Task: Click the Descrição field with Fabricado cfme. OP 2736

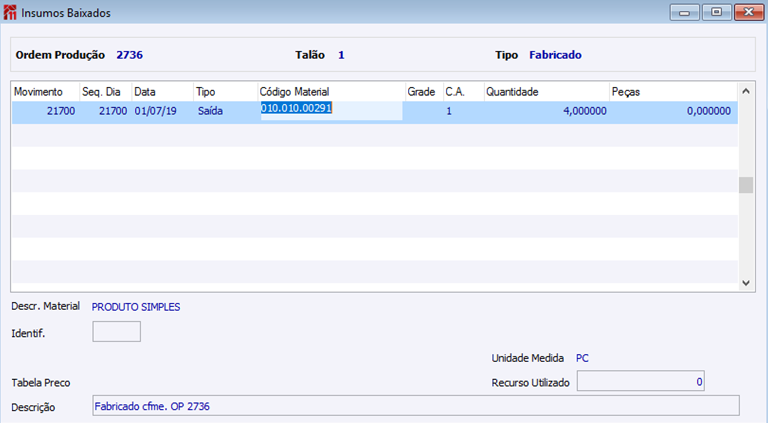Action: (x=416, y=406)
